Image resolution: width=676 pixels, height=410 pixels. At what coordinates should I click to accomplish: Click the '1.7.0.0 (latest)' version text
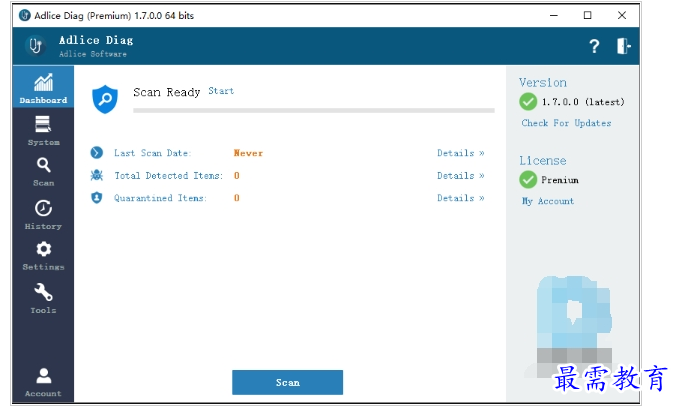[x=583, y=102]
